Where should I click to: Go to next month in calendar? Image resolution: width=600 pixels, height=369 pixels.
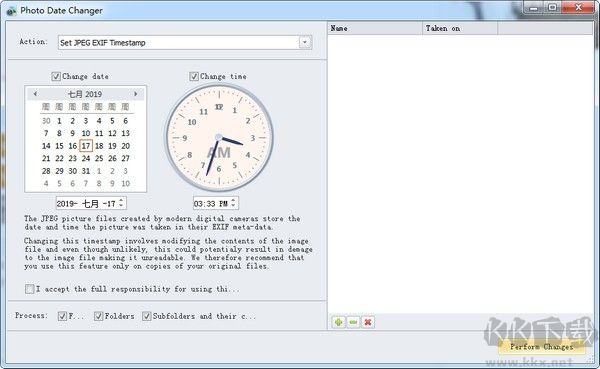[x=135, y=94]
